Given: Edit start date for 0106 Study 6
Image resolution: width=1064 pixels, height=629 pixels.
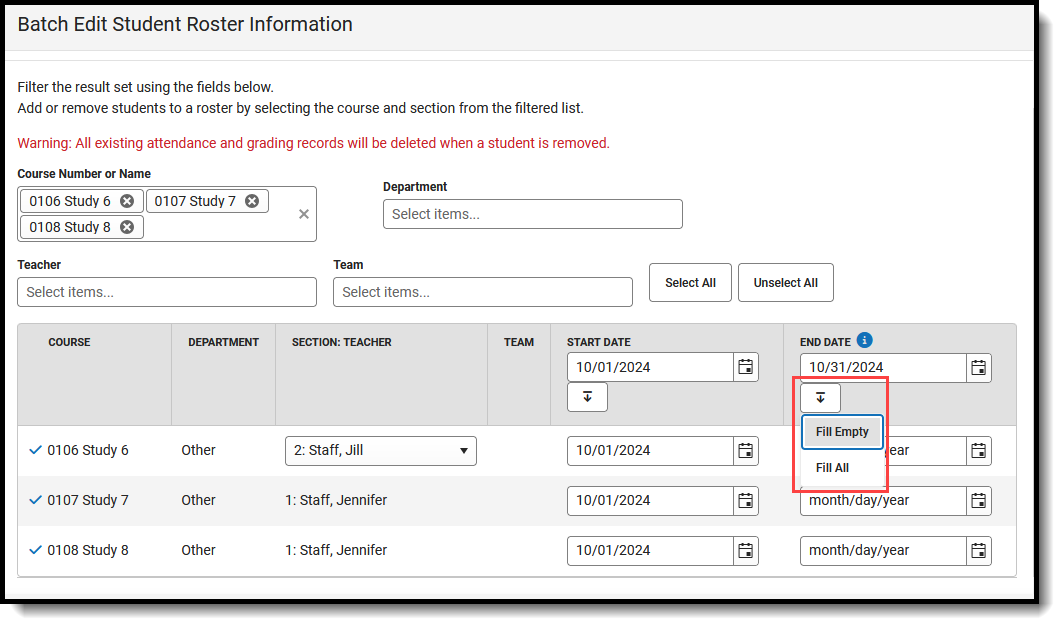Looking at the screenshot, I should (650, 451).
